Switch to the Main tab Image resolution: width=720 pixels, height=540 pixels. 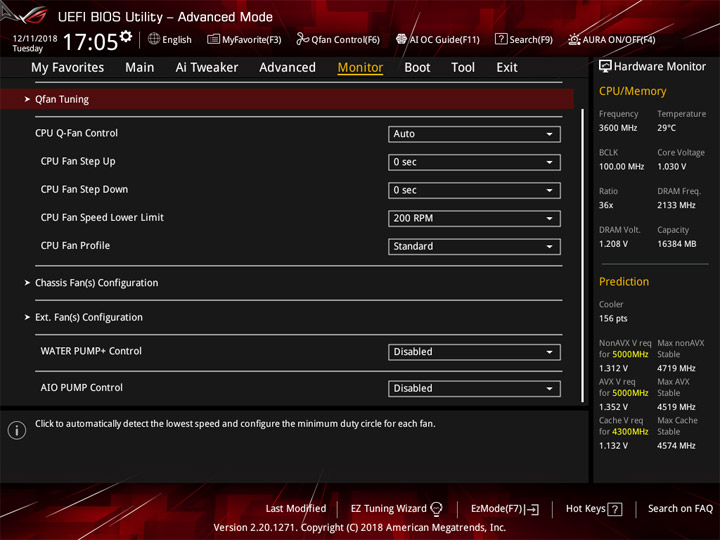(x=140, y=68)
